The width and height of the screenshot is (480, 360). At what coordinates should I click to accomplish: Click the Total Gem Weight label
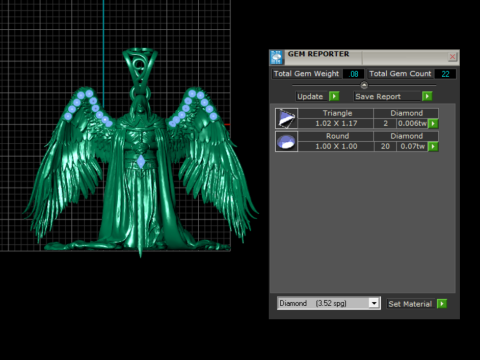pyautogui.click(x=306, y=74)
